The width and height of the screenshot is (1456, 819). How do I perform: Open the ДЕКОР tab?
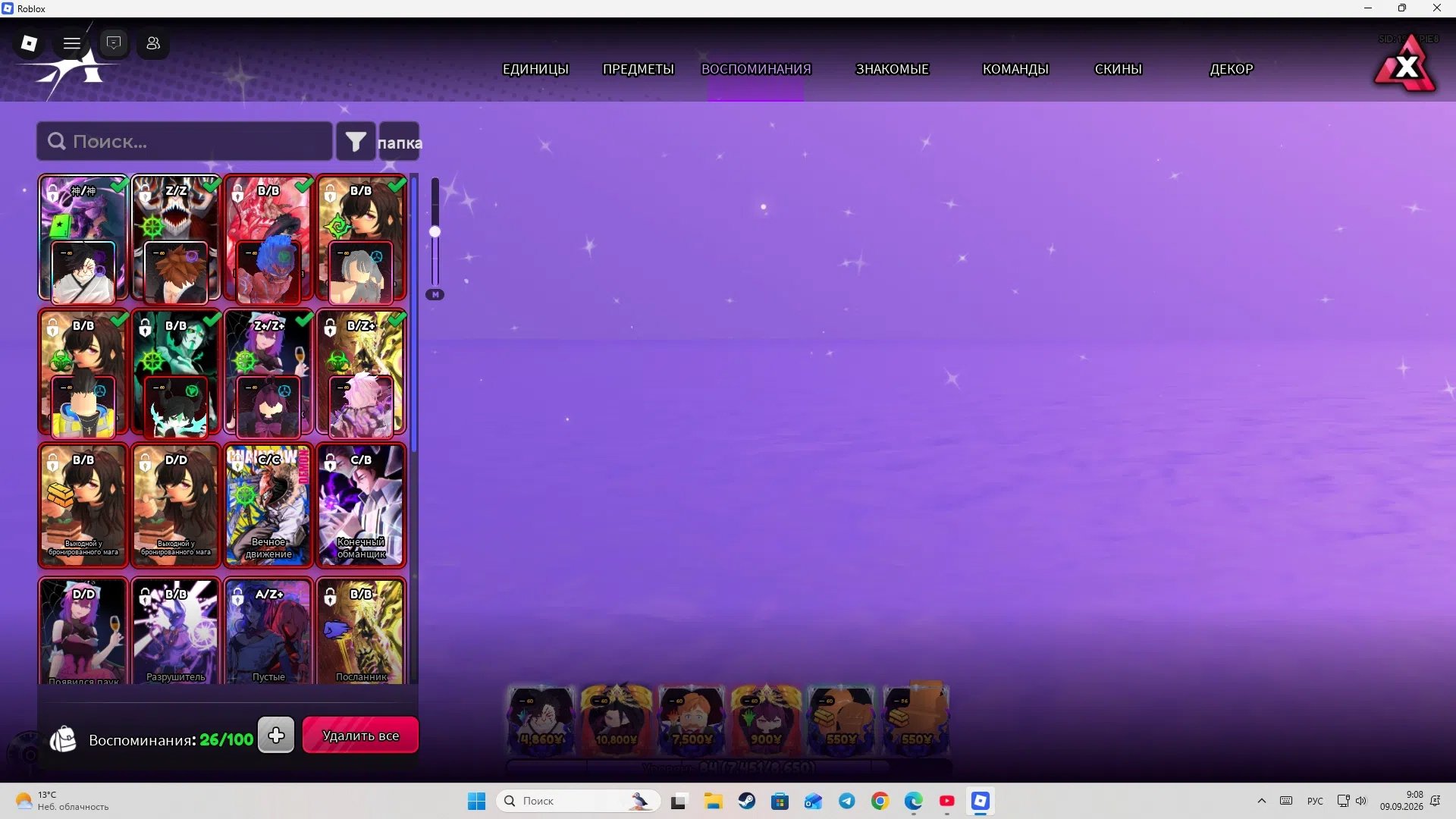(1232, 69)
